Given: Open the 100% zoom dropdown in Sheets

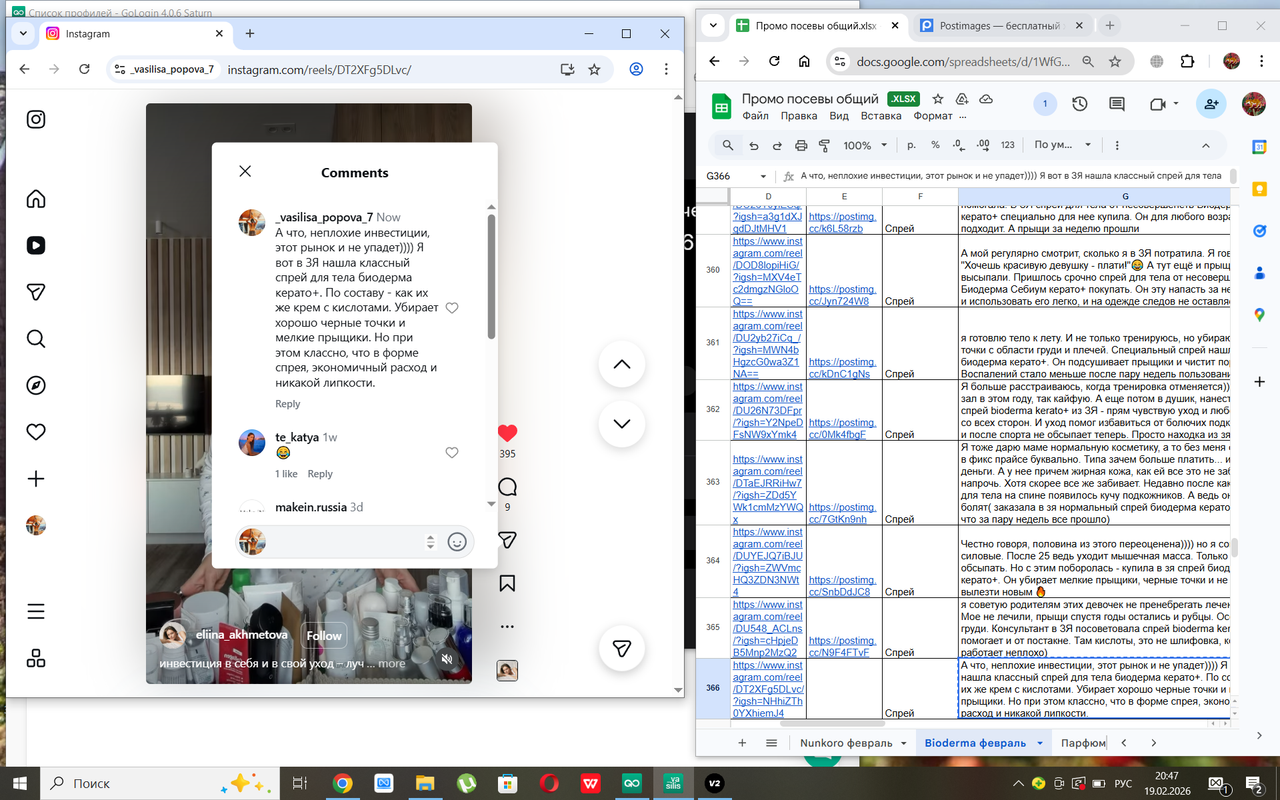Looking at the screenshot, I should tap(865, 145).
